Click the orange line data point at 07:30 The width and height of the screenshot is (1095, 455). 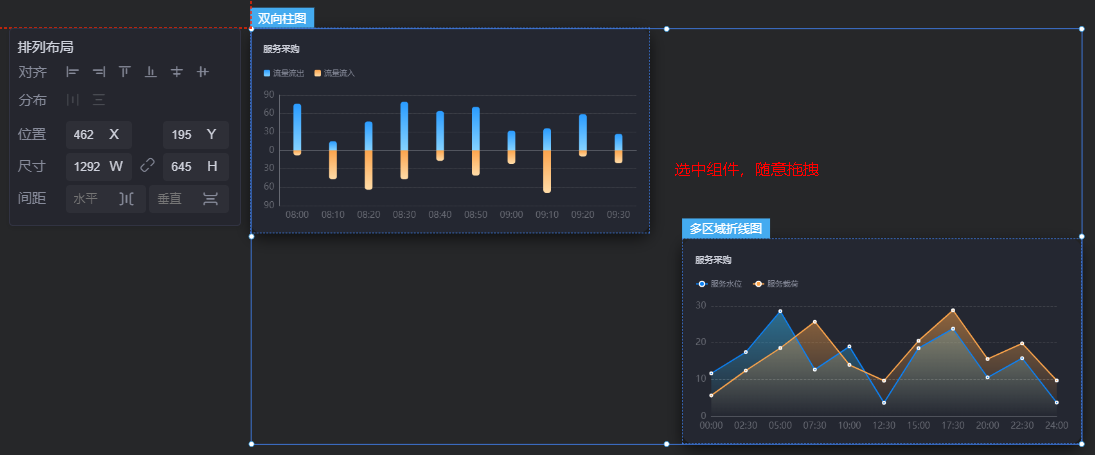[x=814, y=322]
